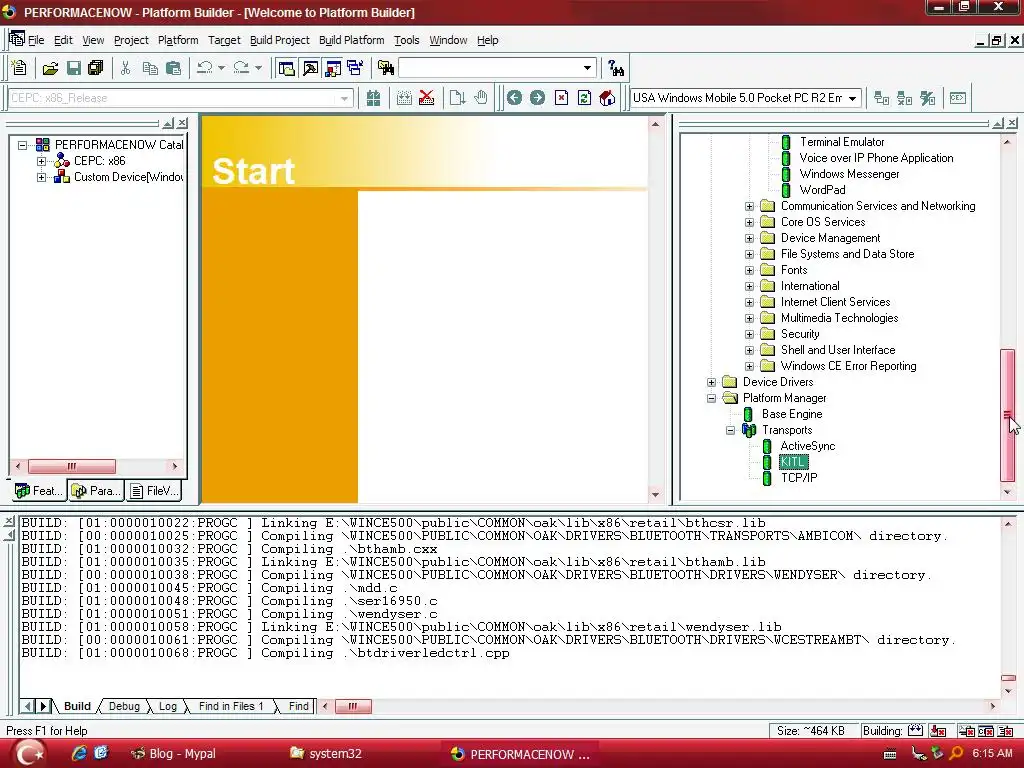Toggle the Output window hammer icon
1024x768 pixels.
click(x=310, y=68)
